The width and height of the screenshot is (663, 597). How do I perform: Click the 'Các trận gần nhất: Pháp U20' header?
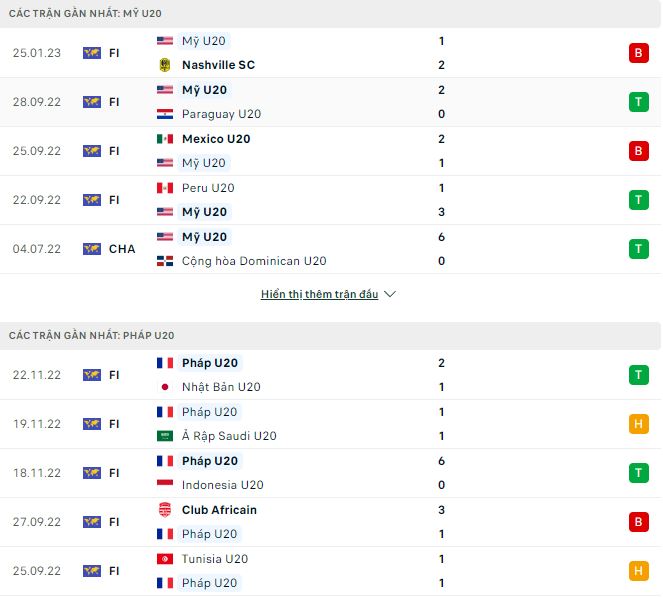pyautogui.click(x=91, y=336)
